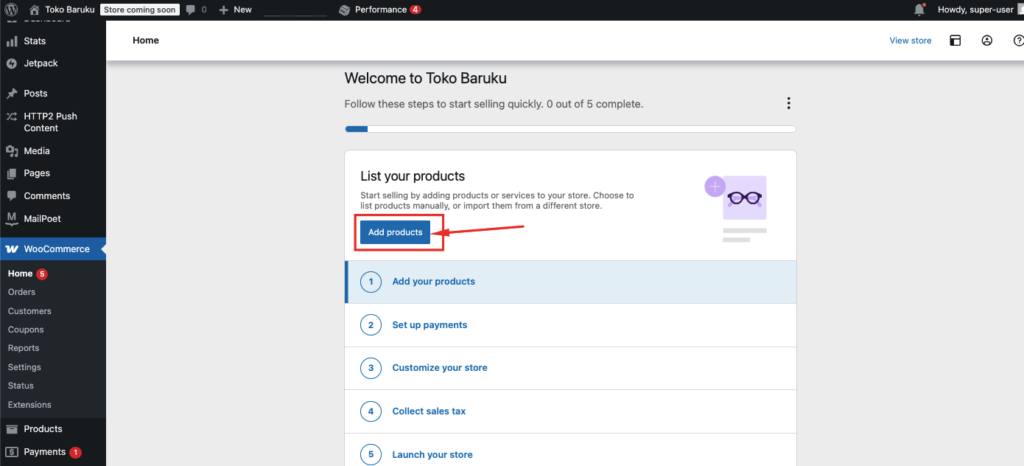Click the setup progress bar
The width and height of the screenshot is (1024, 466).
[570, 129]
